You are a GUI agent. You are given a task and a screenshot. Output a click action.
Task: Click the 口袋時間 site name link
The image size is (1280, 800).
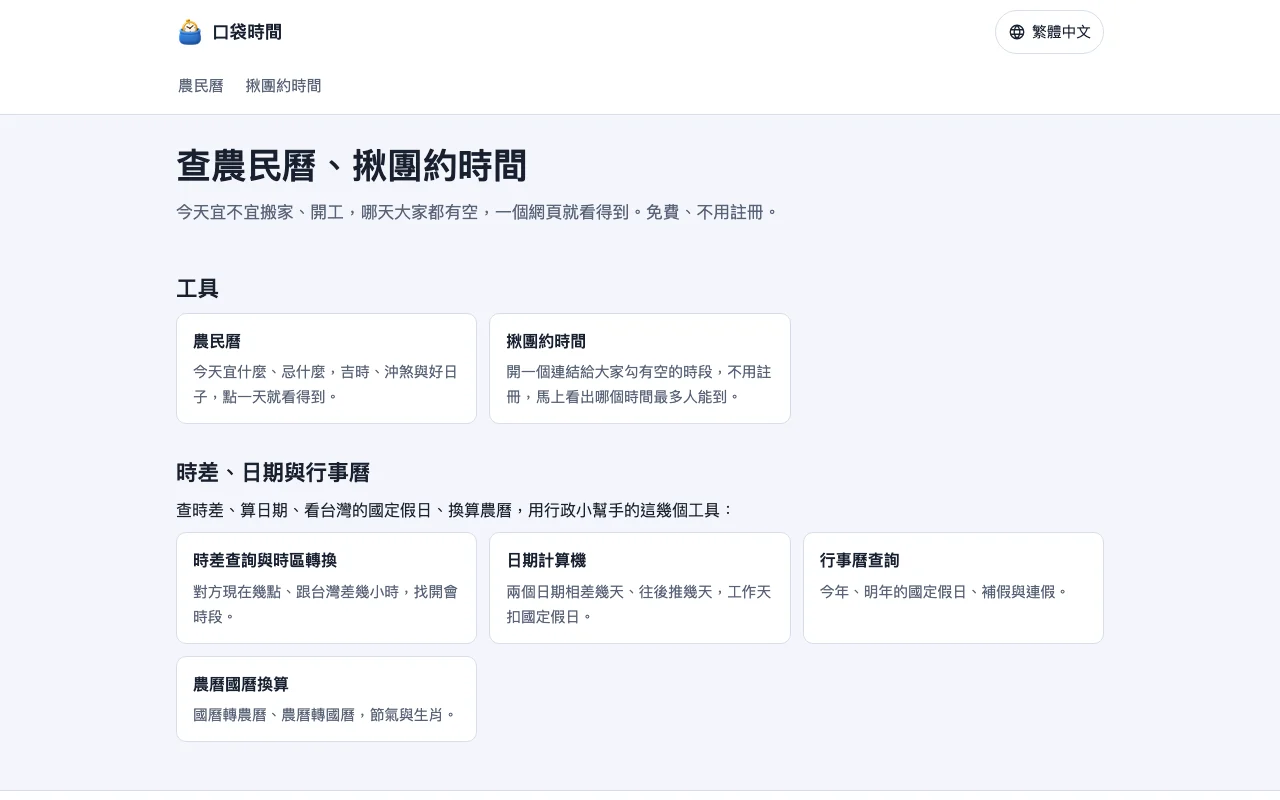pos(247,32)
